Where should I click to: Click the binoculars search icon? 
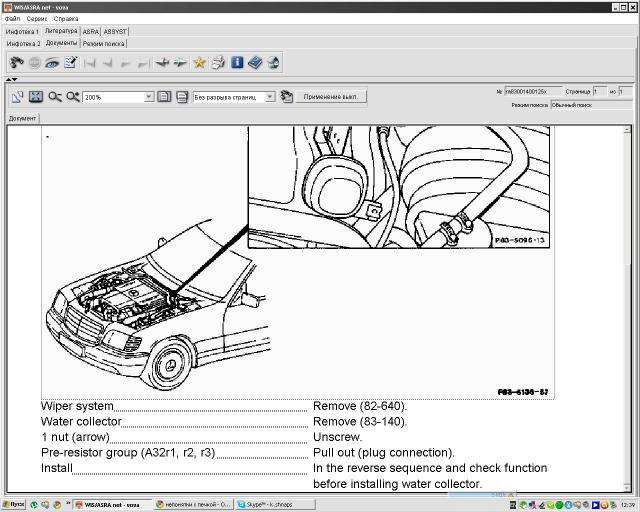(x=18, y=62)
